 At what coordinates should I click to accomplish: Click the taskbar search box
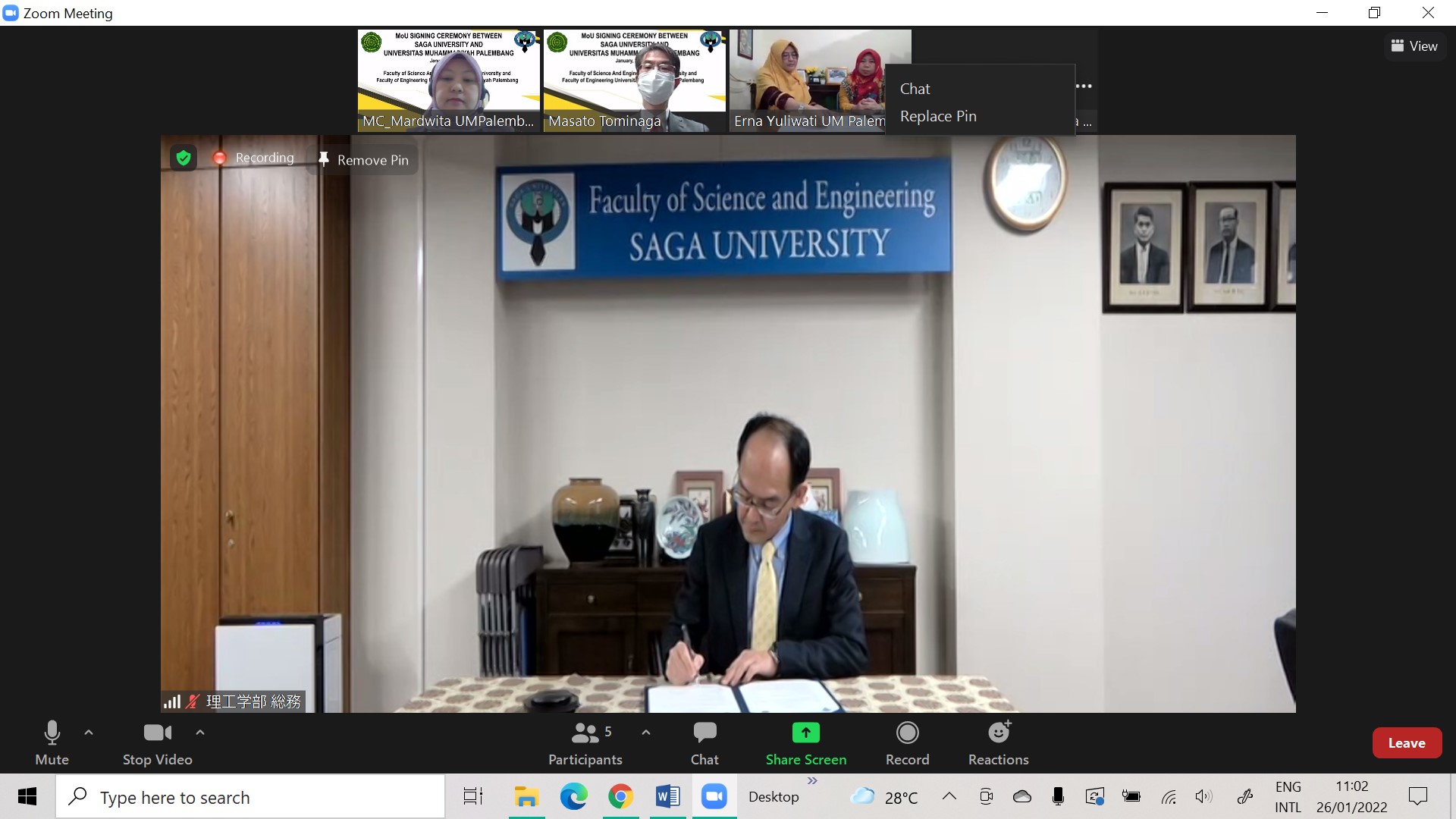(x=250, y=797)
